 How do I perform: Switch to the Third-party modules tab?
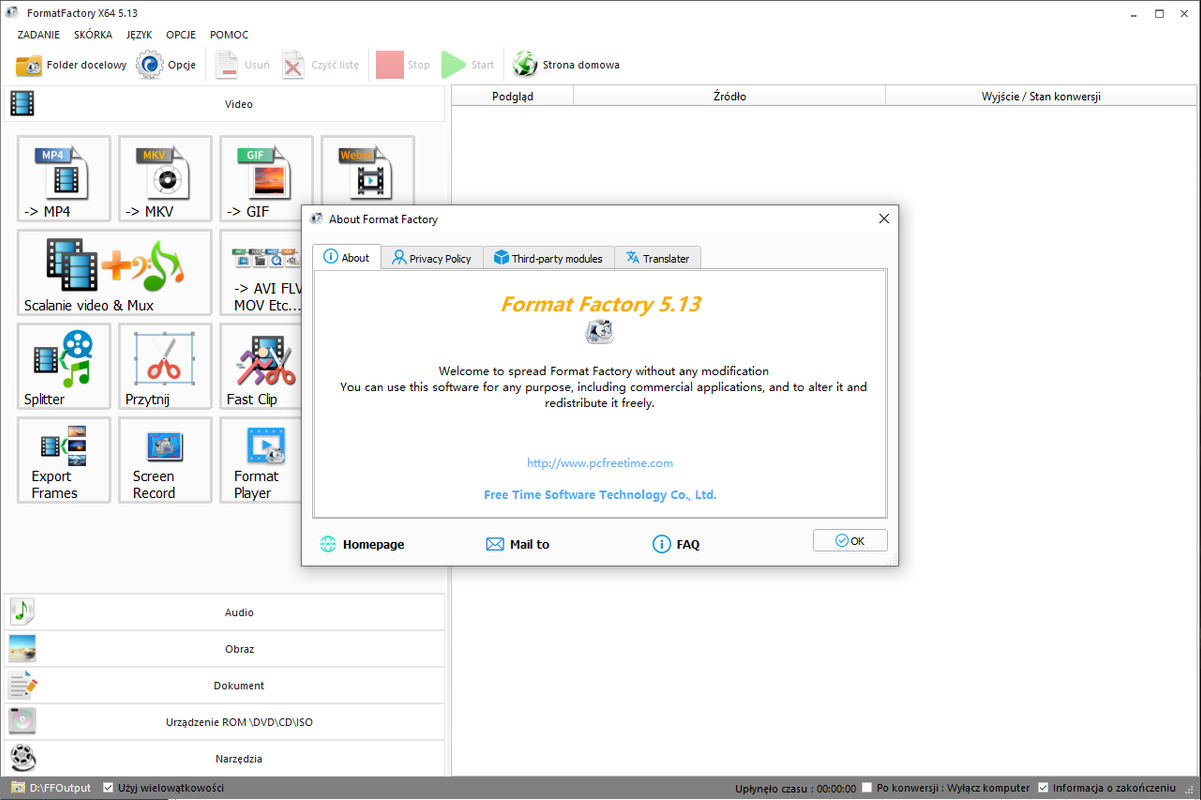point(548,258)
